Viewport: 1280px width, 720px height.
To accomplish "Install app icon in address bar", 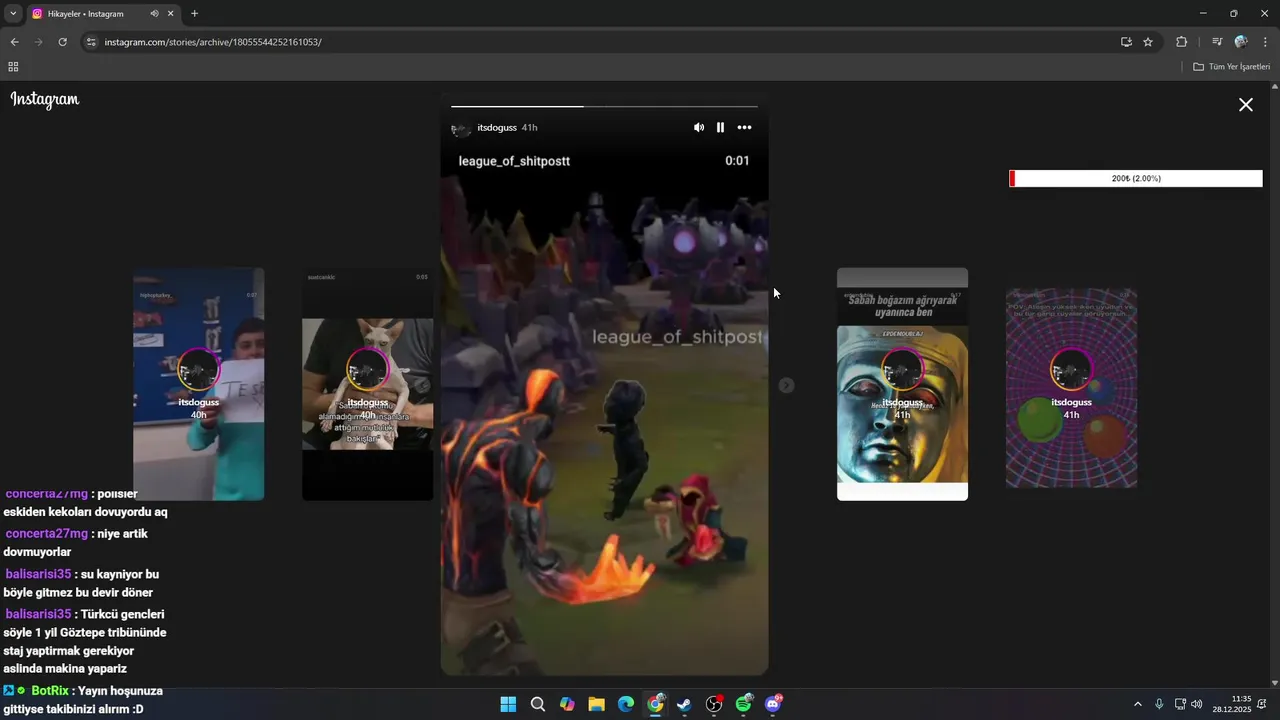I will point(1126,42).
